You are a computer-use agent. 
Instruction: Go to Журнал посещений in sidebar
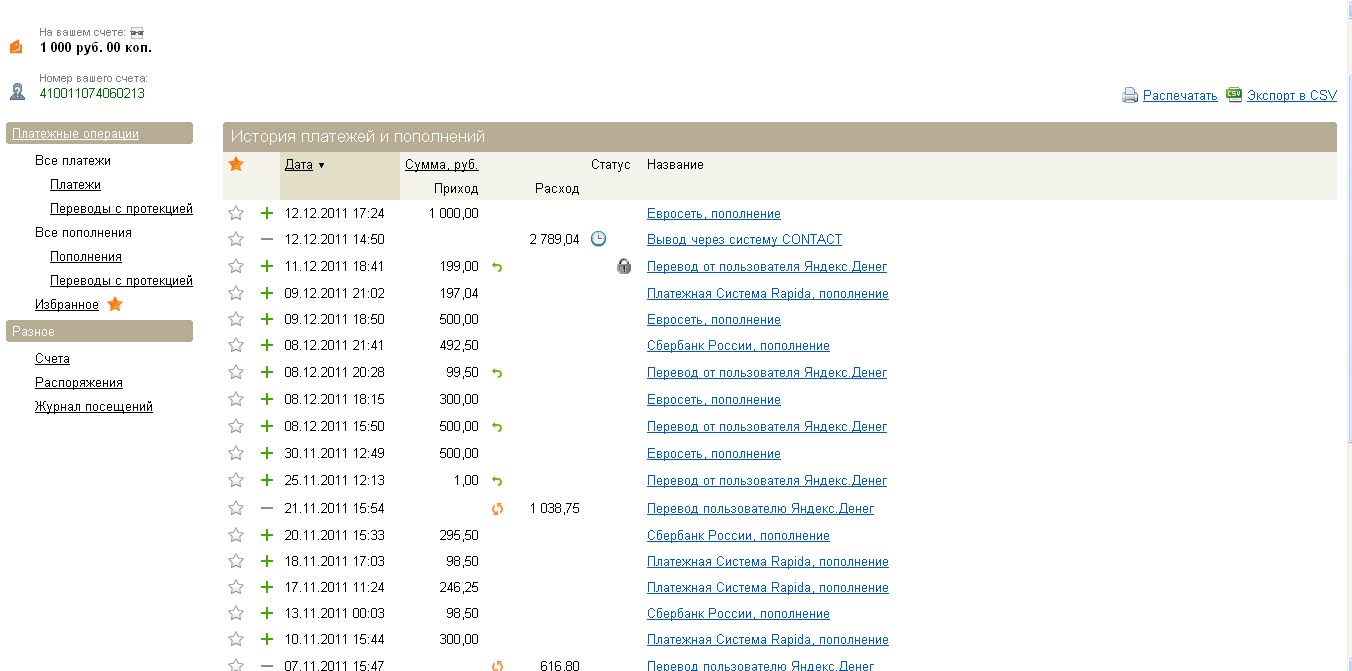pyautogui.click(x=93, y=407)
